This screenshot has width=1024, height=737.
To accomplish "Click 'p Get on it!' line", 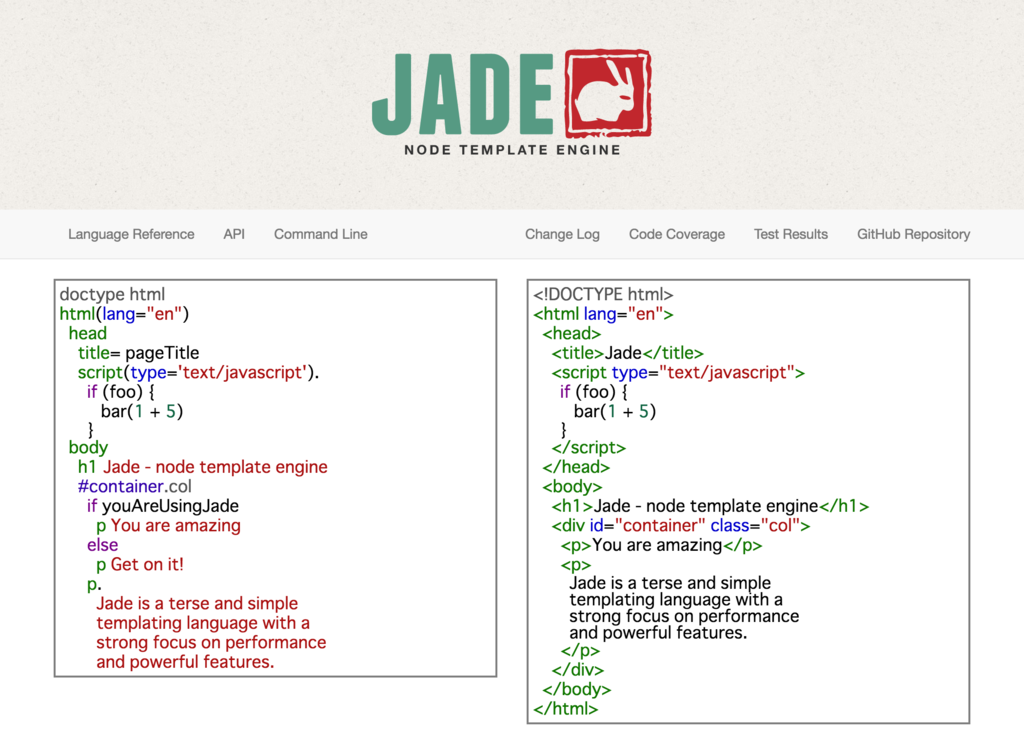I will (x=140, y=564).
